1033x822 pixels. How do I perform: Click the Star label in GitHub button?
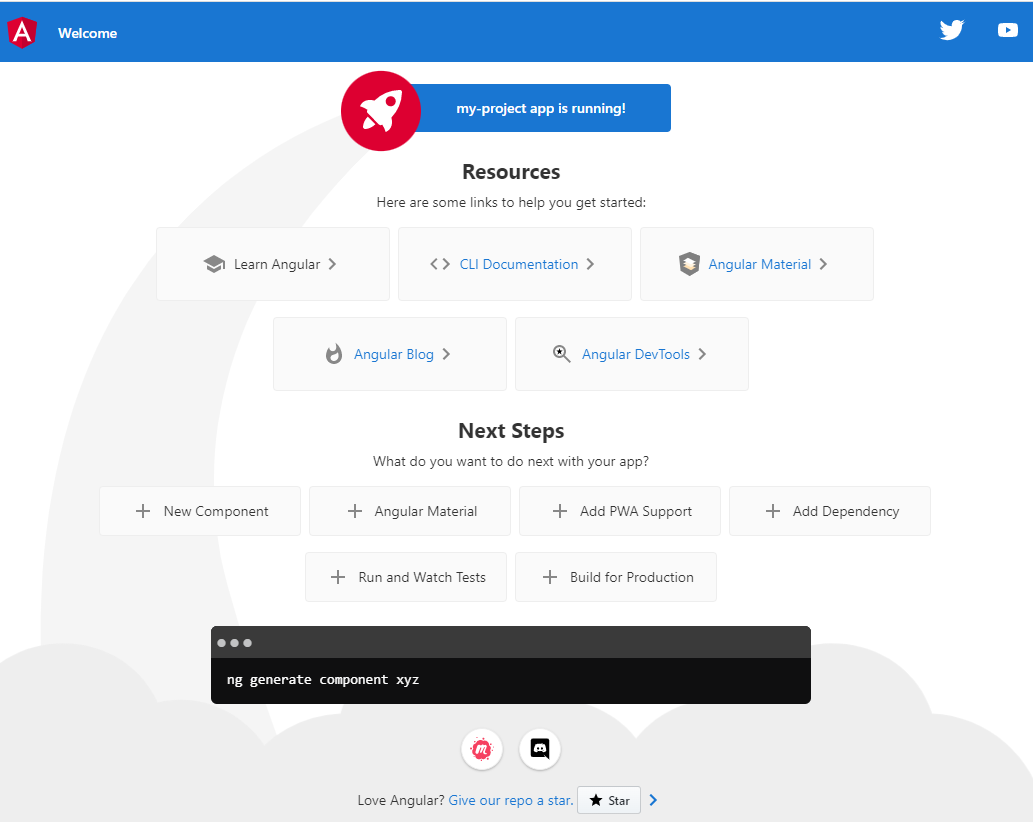click(619, 800)
